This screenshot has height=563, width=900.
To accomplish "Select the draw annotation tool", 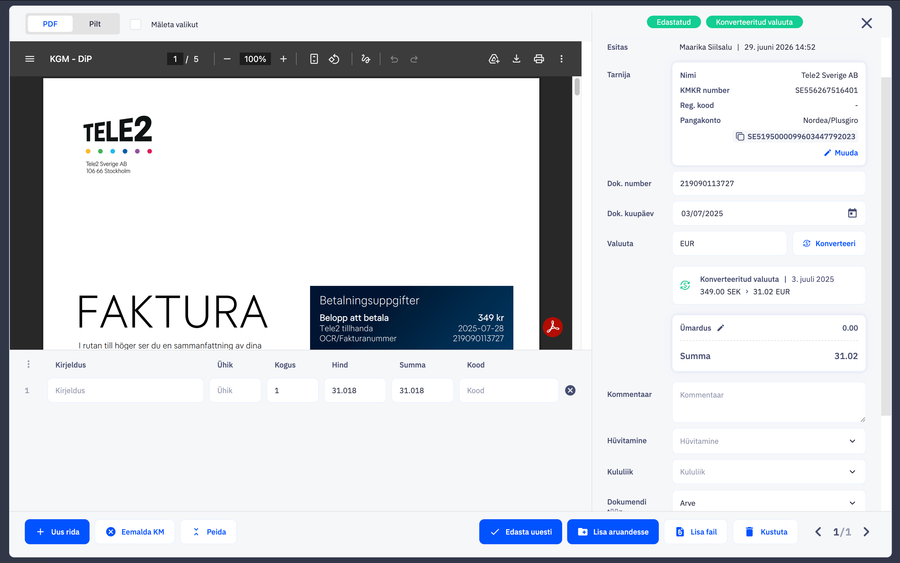I will point(366,59).
